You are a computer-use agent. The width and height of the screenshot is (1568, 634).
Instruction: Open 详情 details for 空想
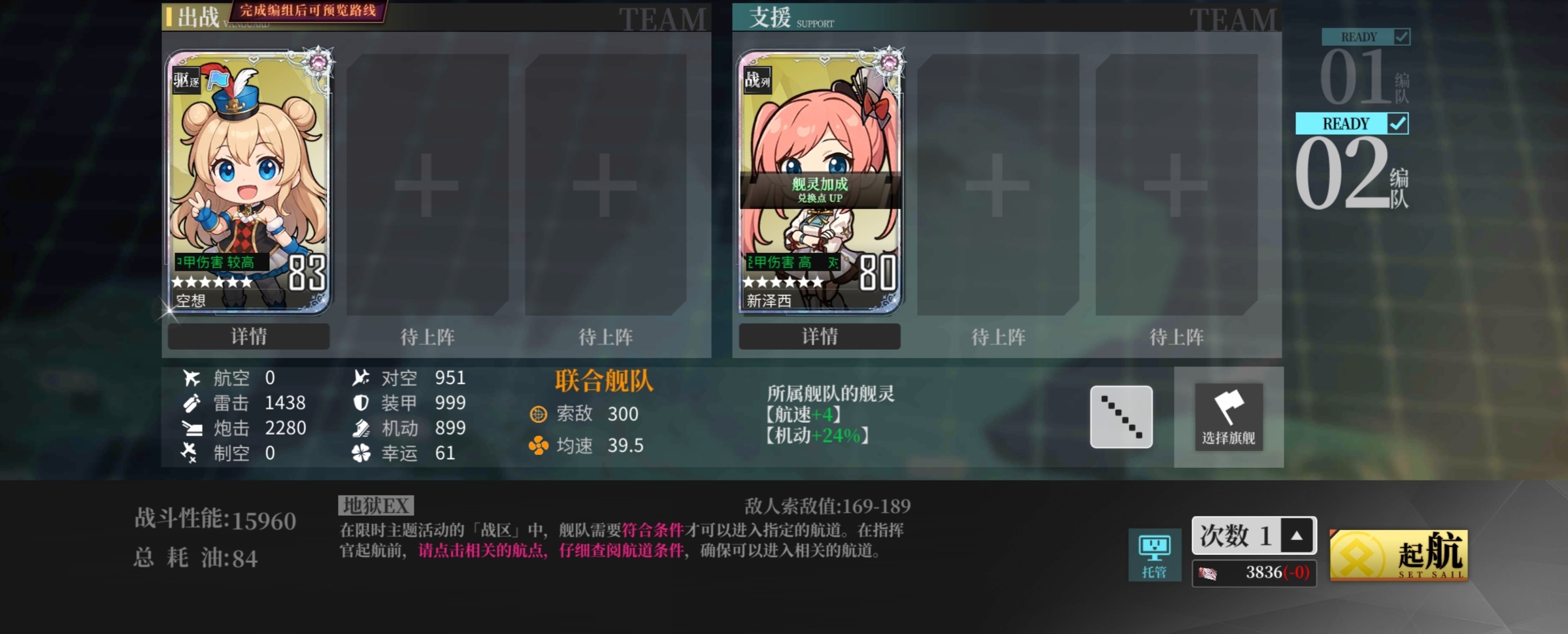click(x=248, y=337)
